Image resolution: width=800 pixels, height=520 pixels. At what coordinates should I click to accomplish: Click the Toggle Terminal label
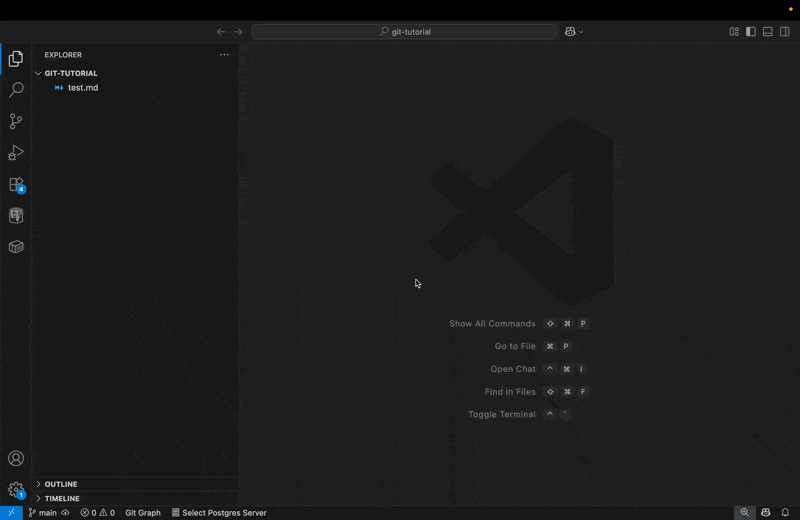[x=502, y=414]
